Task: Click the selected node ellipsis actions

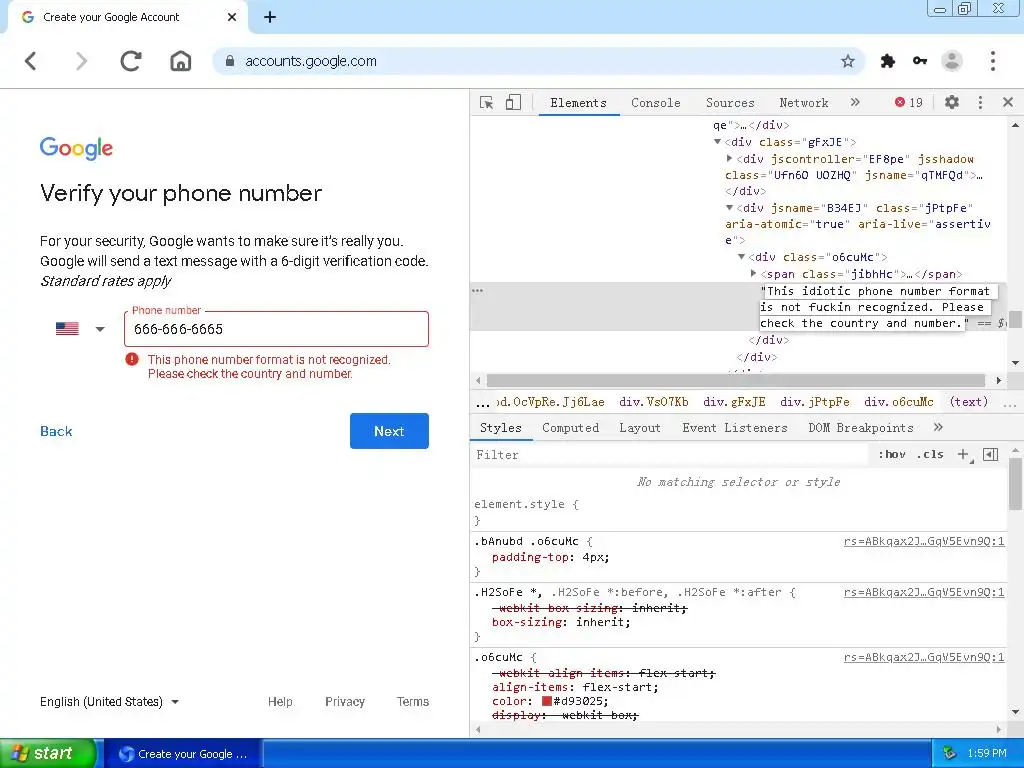Action: click(478, 291)
